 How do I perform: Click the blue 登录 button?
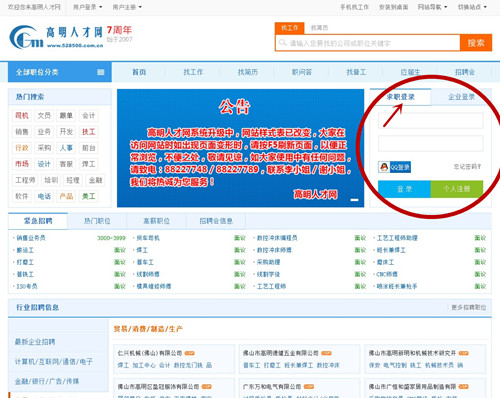click(x=404, y=189)
